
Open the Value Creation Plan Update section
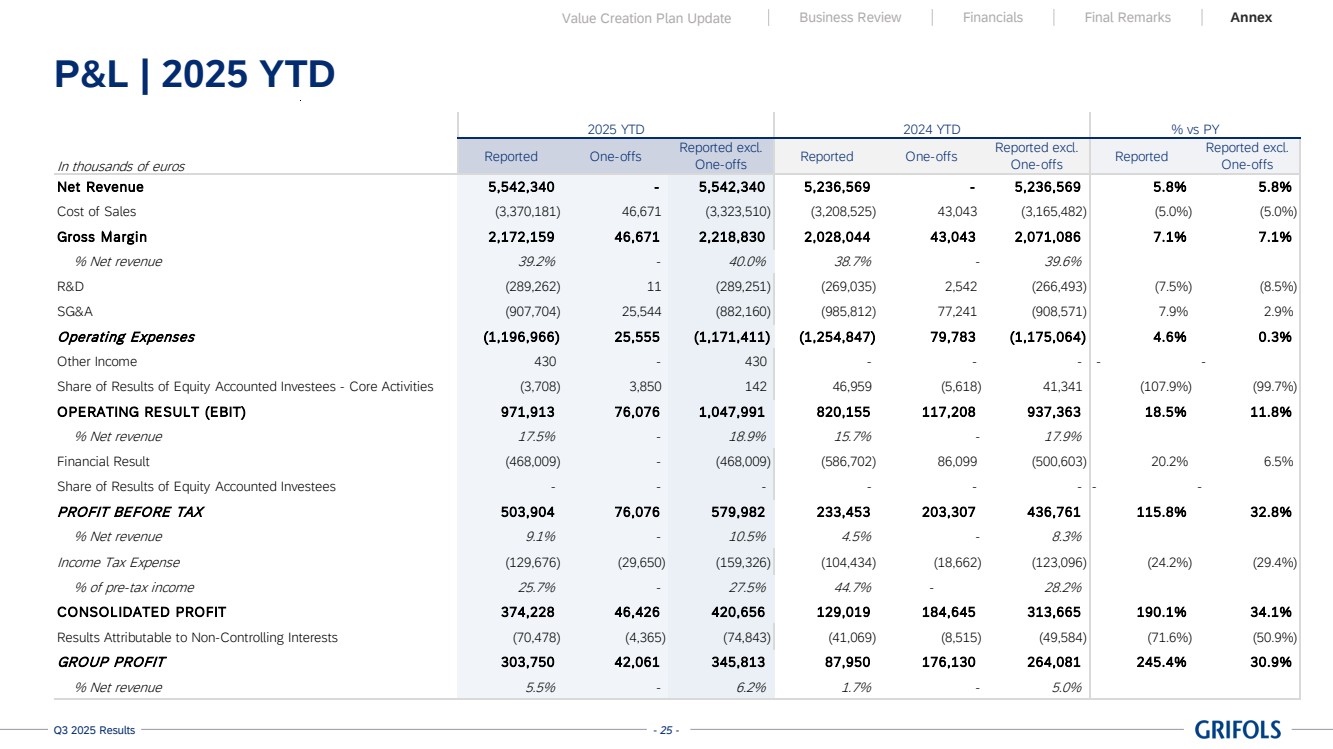tap(646, 18)
